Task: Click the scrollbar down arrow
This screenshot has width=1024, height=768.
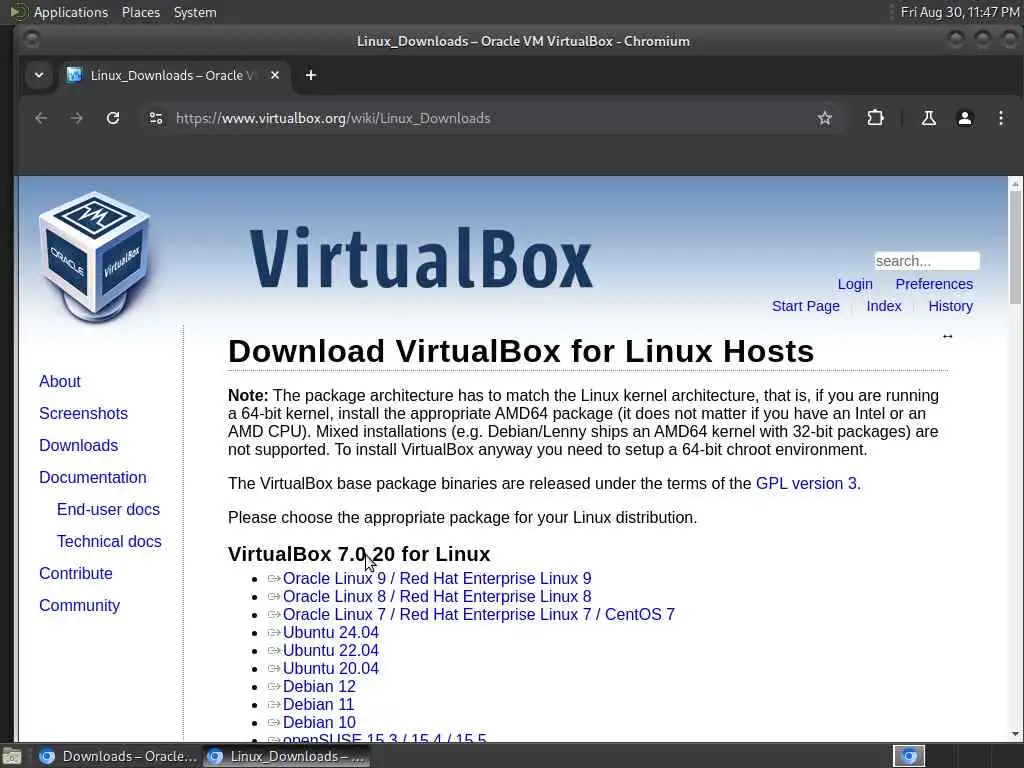Action: click(1015, 734)
